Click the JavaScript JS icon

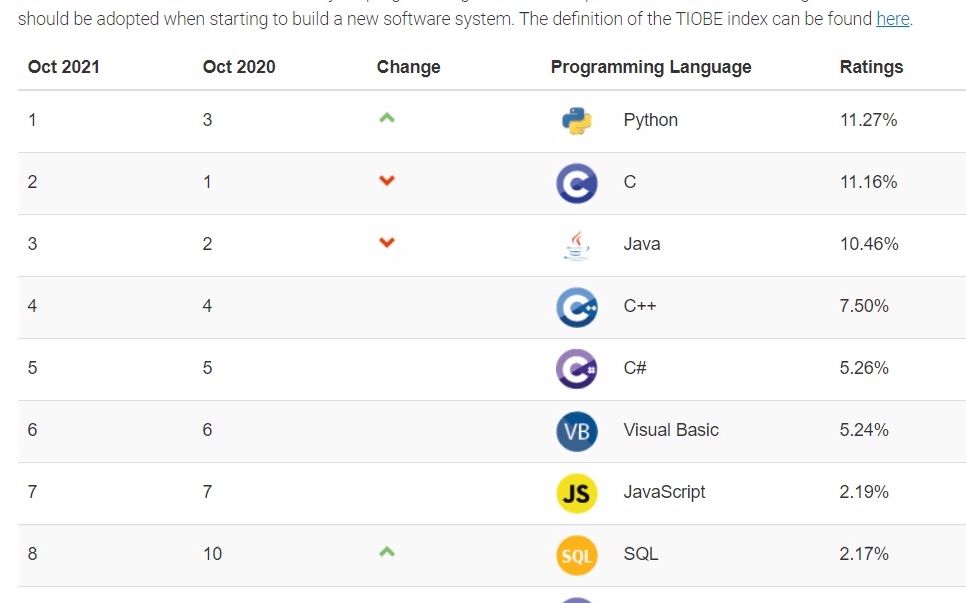(577, 493)
